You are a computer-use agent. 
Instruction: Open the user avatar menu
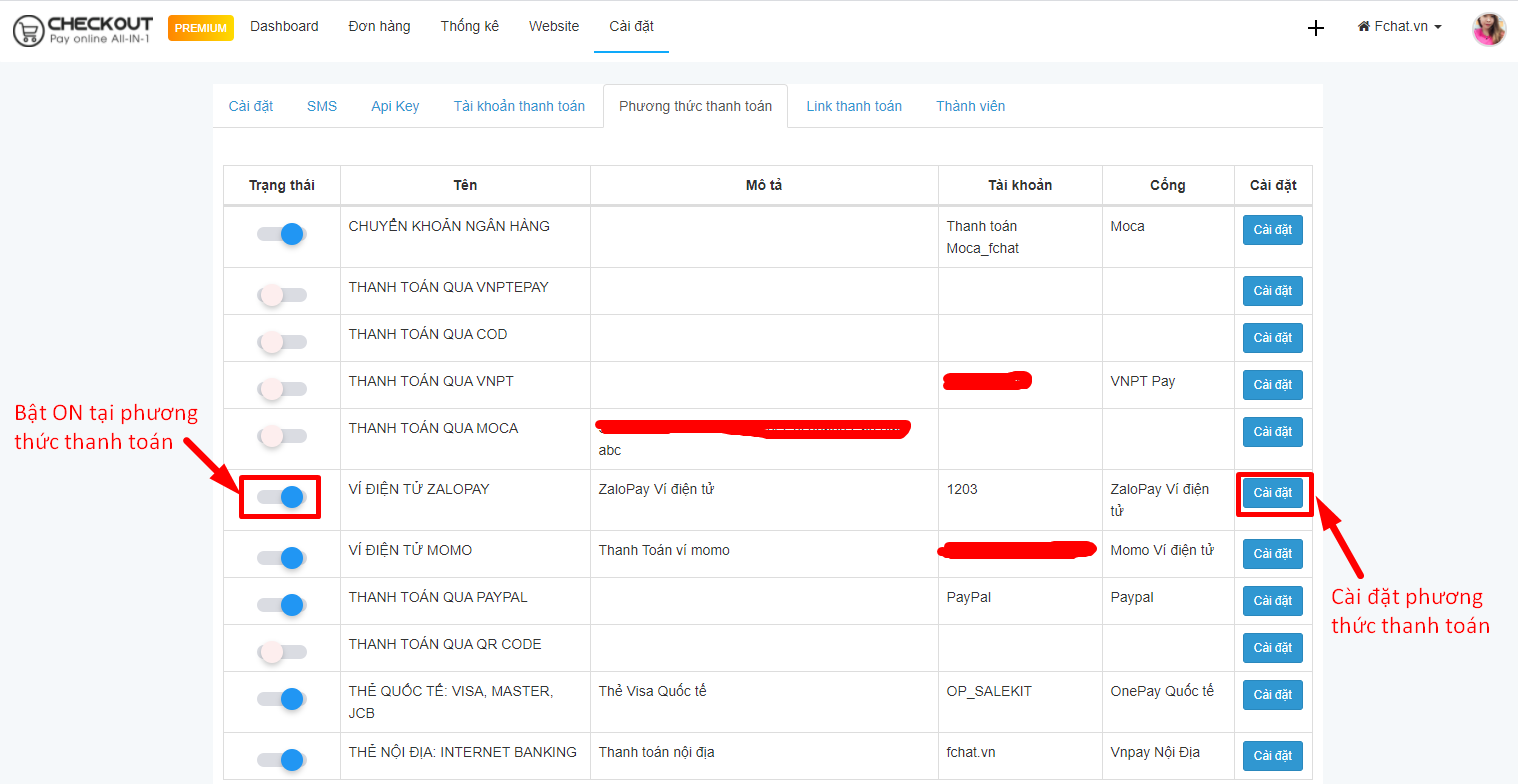(x=1489, y=28)
